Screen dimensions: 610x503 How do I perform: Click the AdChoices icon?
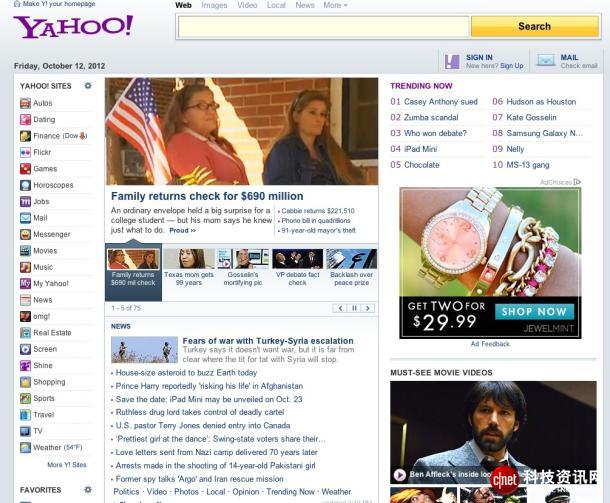point(577,182)
